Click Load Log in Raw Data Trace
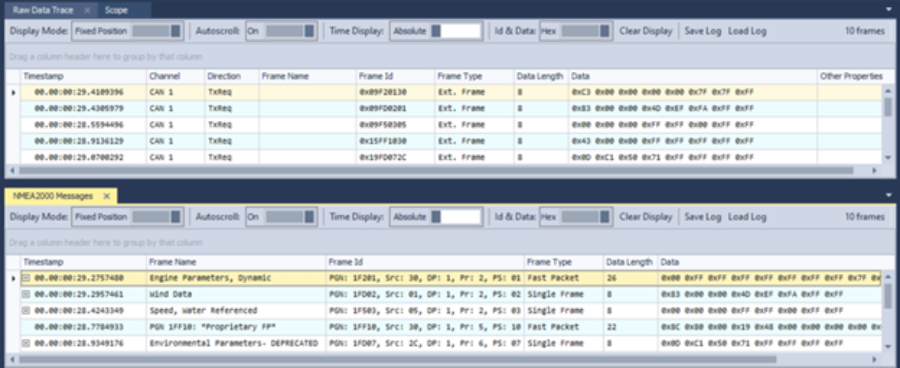The height and width of the screenshot is (368, 900). [747, 31]
